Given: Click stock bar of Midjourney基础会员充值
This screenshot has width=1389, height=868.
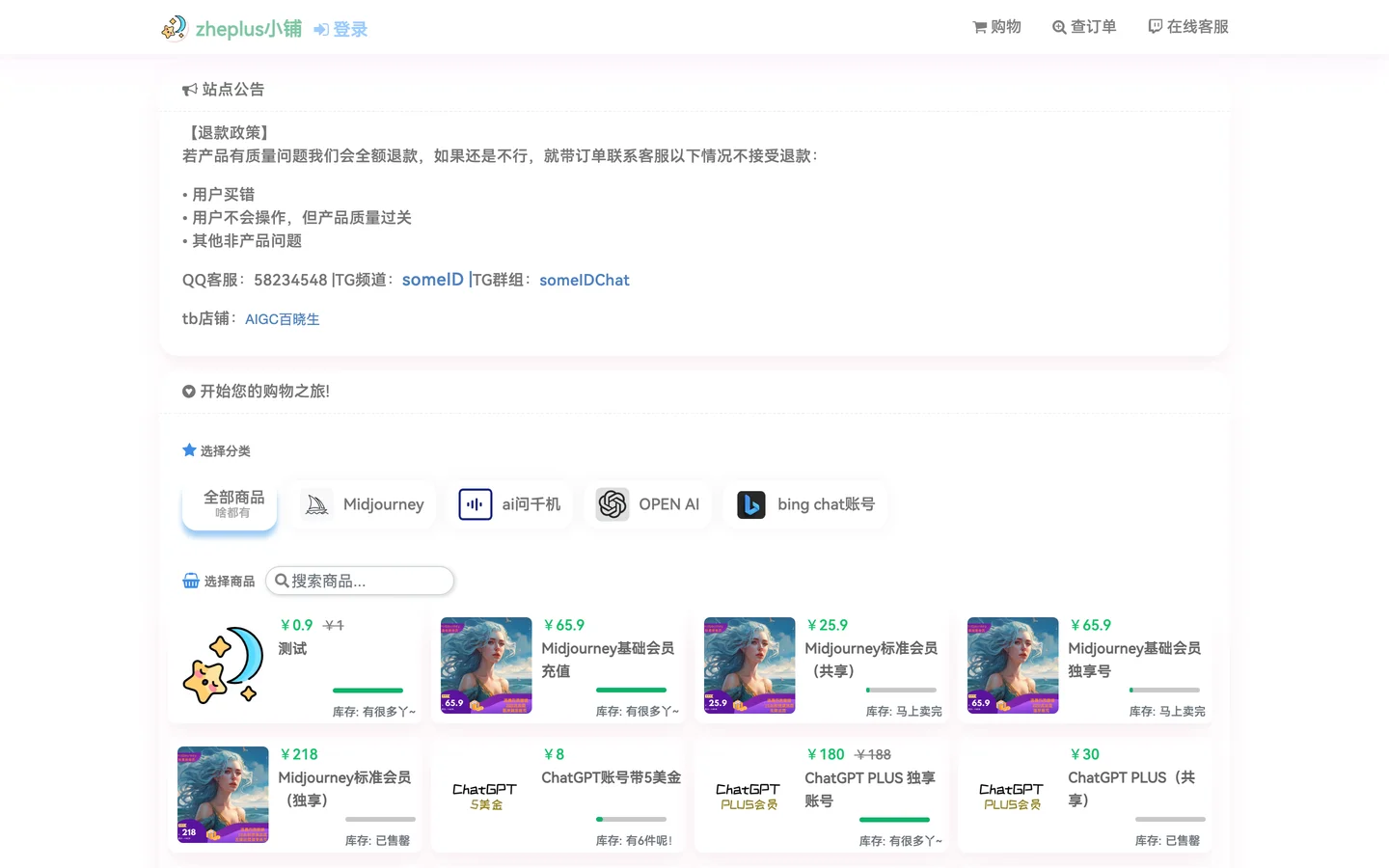Looking at the screenshot, I should [631, 691].
